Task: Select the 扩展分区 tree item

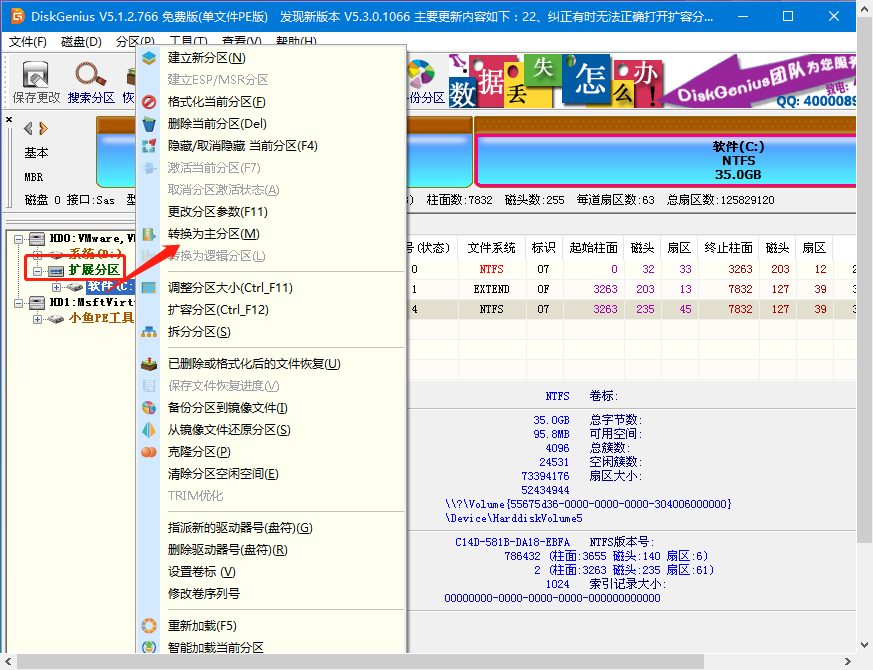Action: (x=94, y=271)
